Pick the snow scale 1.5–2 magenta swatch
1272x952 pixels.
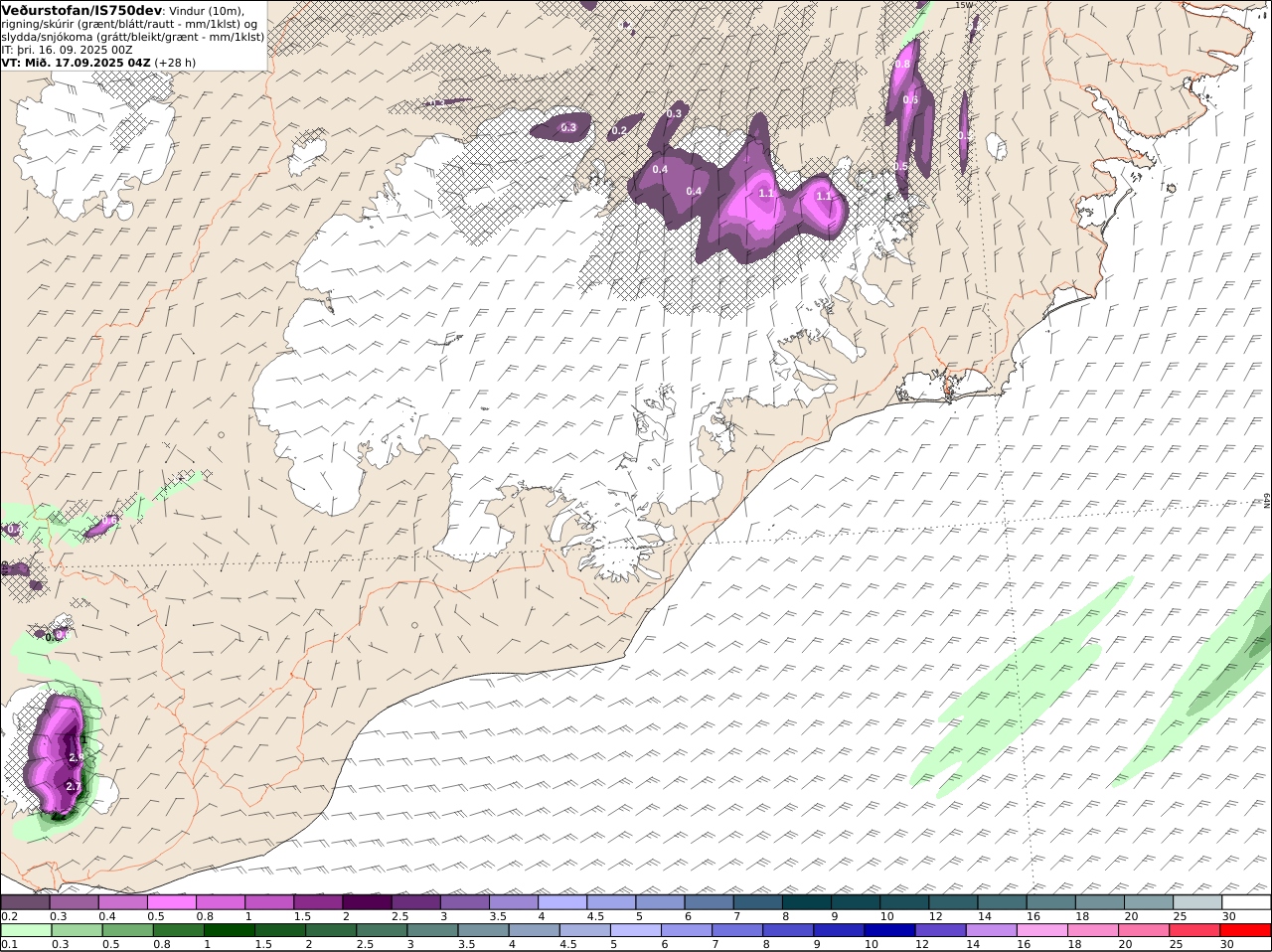pyautogui.click(x=318, y=901)
